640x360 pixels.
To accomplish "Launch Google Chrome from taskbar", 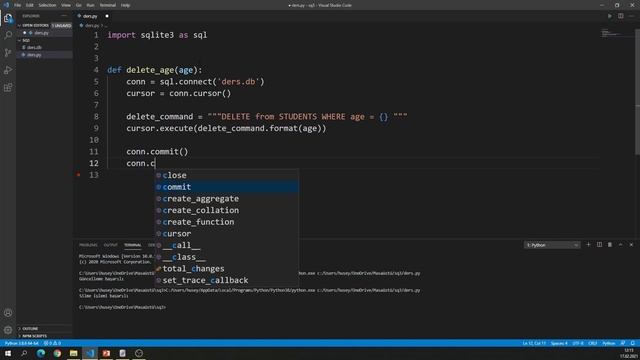I will coord(57,353).
